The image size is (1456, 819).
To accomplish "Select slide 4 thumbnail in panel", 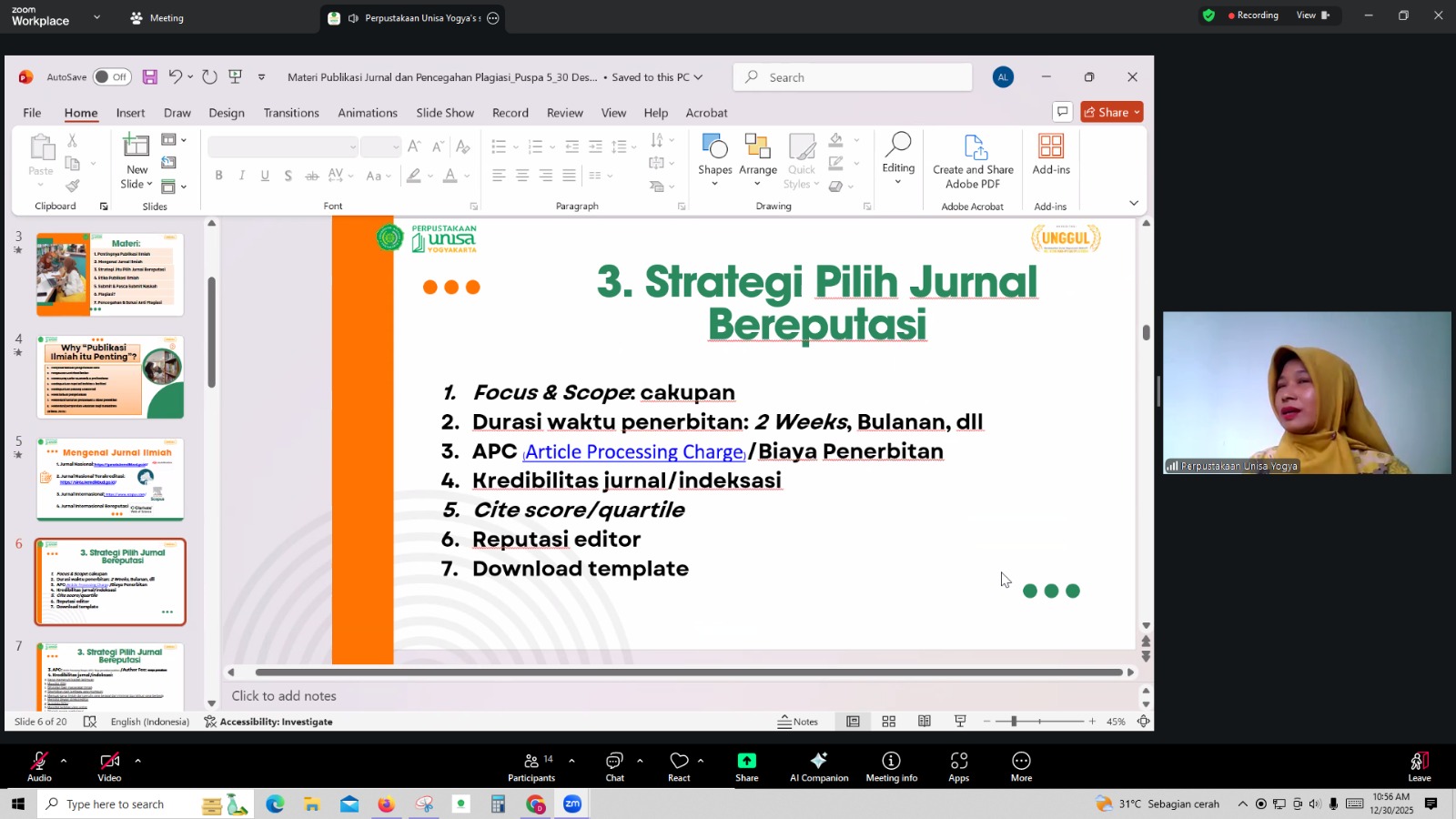I will (110, 377).
